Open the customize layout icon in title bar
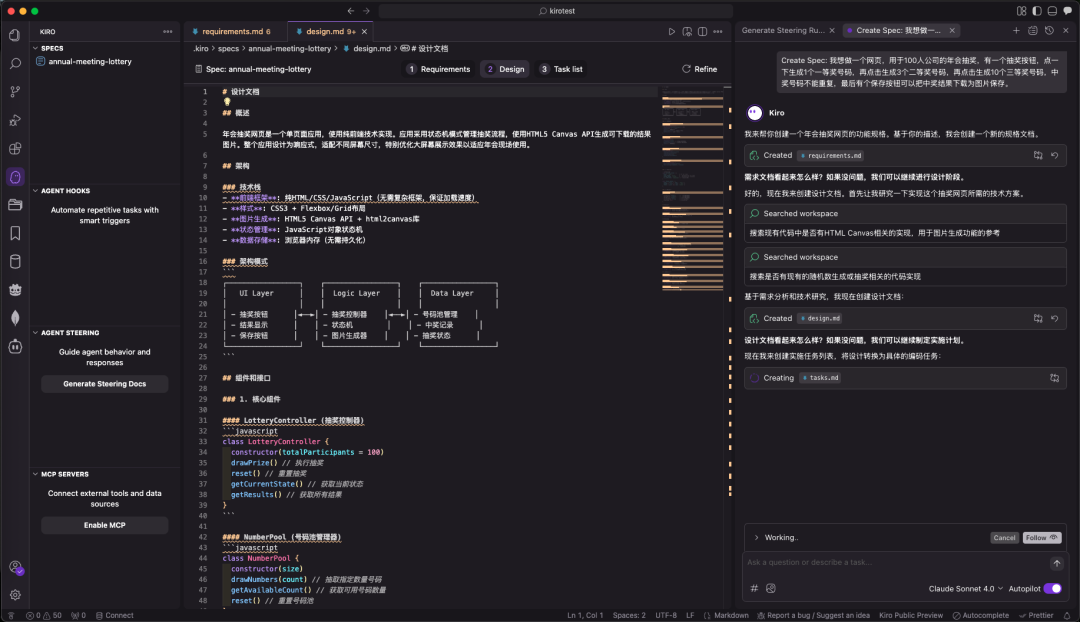 point(1021,11)
